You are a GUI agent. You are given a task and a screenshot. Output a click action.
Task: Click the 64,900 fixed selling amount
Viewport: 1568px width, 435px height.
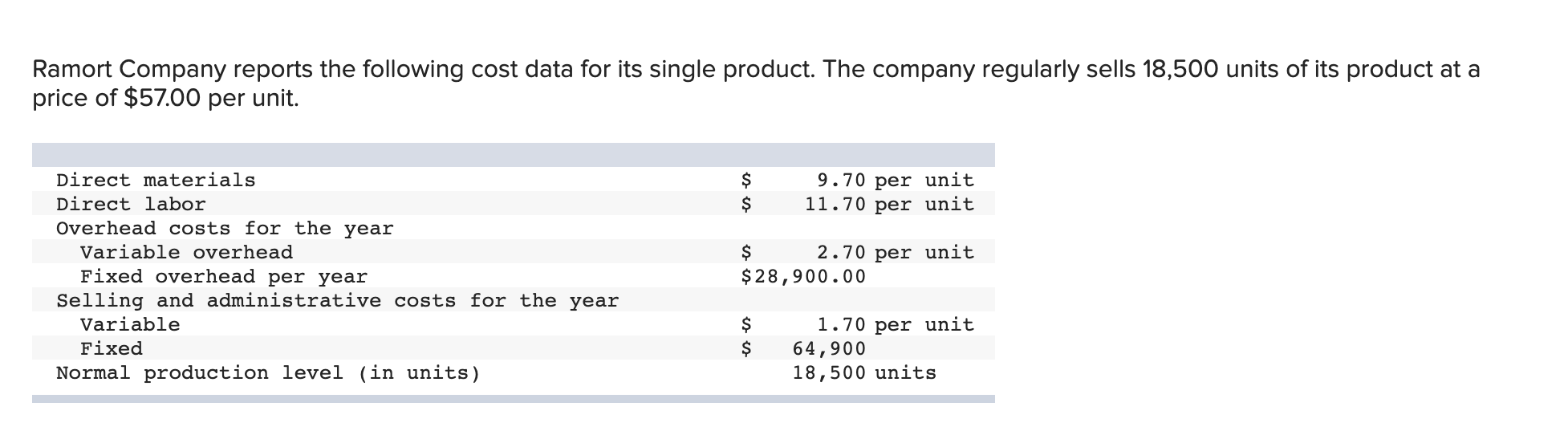pyautogui.click(x=829, y=348)
